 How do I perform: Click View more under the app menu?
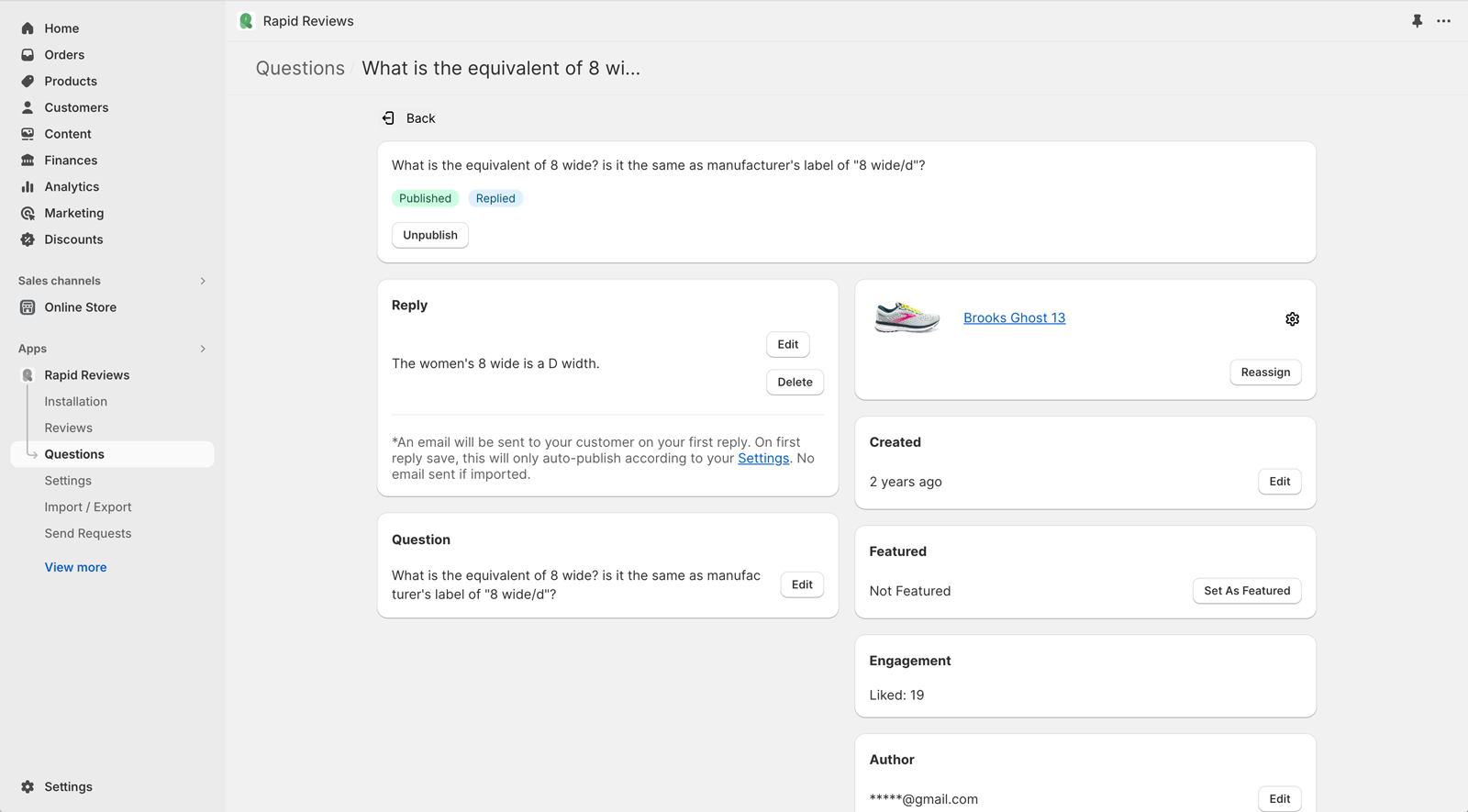click(75, 567)
